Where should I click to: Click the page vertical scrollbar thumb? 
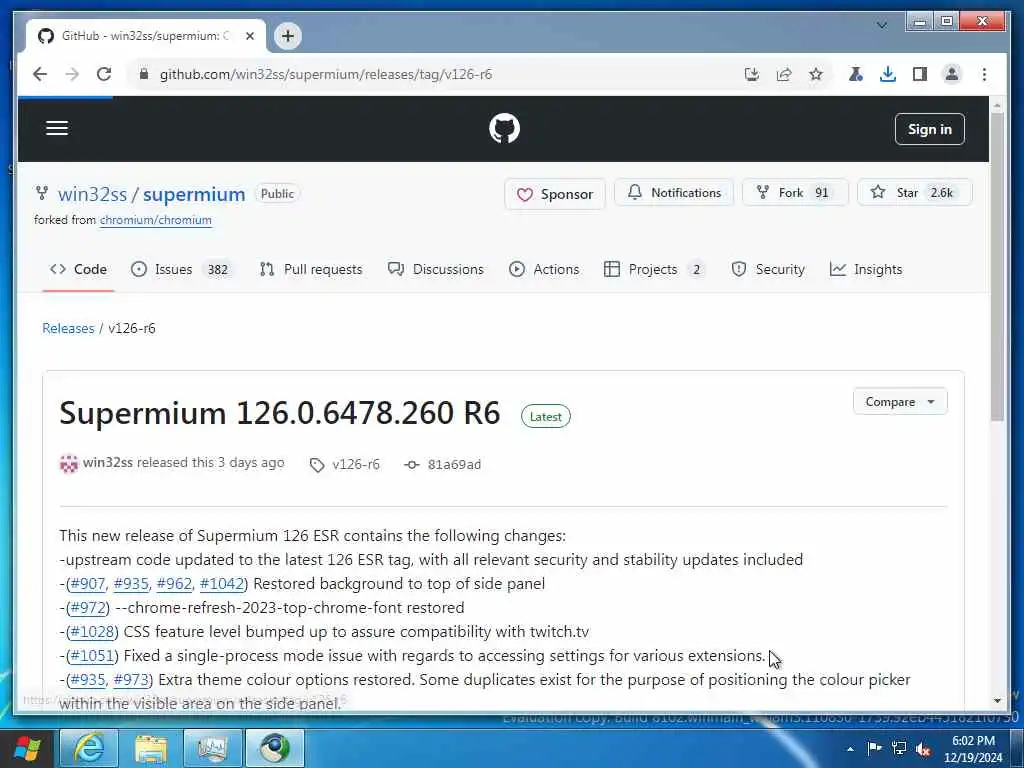[997, 266]
